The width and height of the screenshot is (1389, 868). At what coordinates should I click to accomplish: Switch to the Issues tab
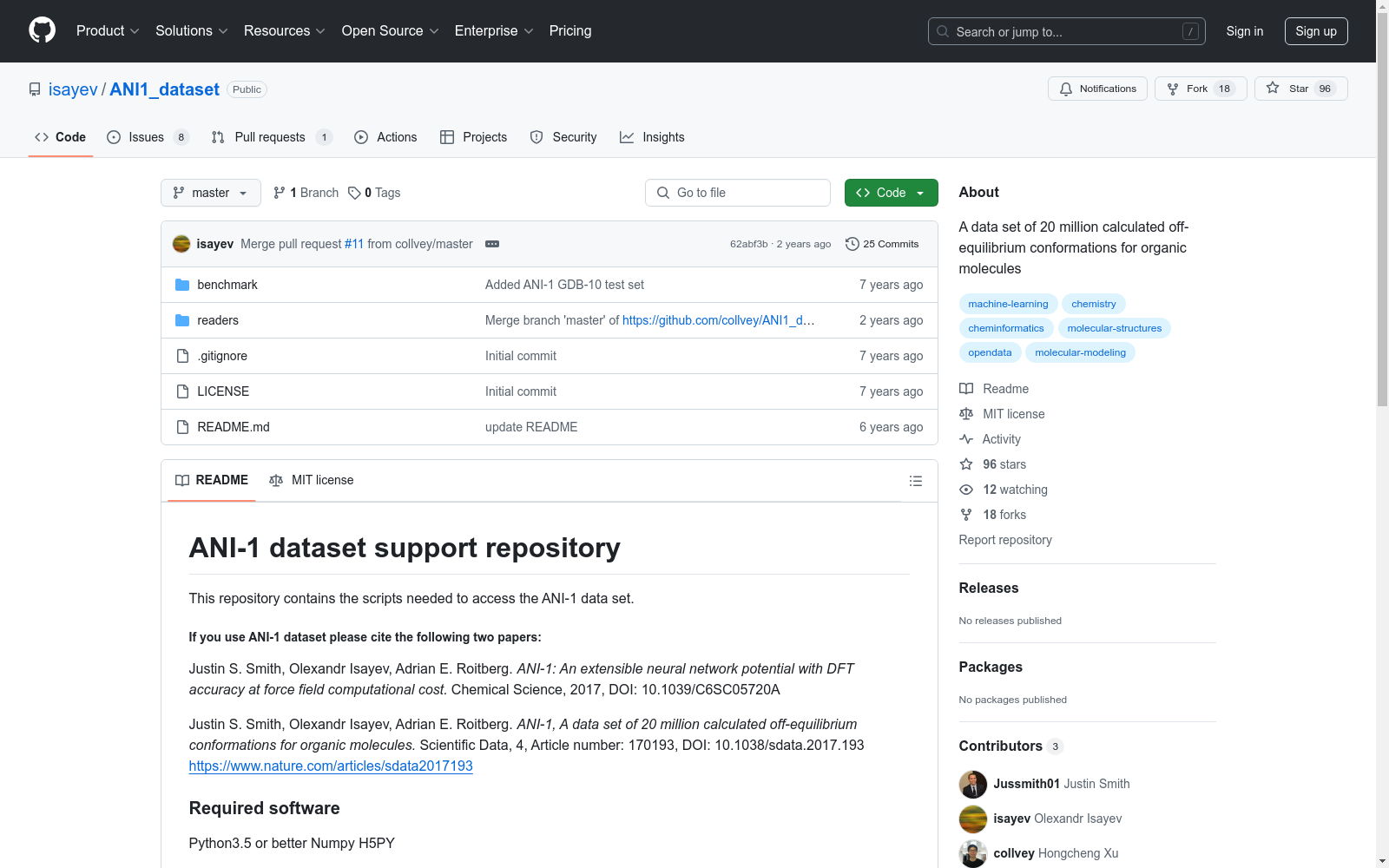tap(146, 137)
